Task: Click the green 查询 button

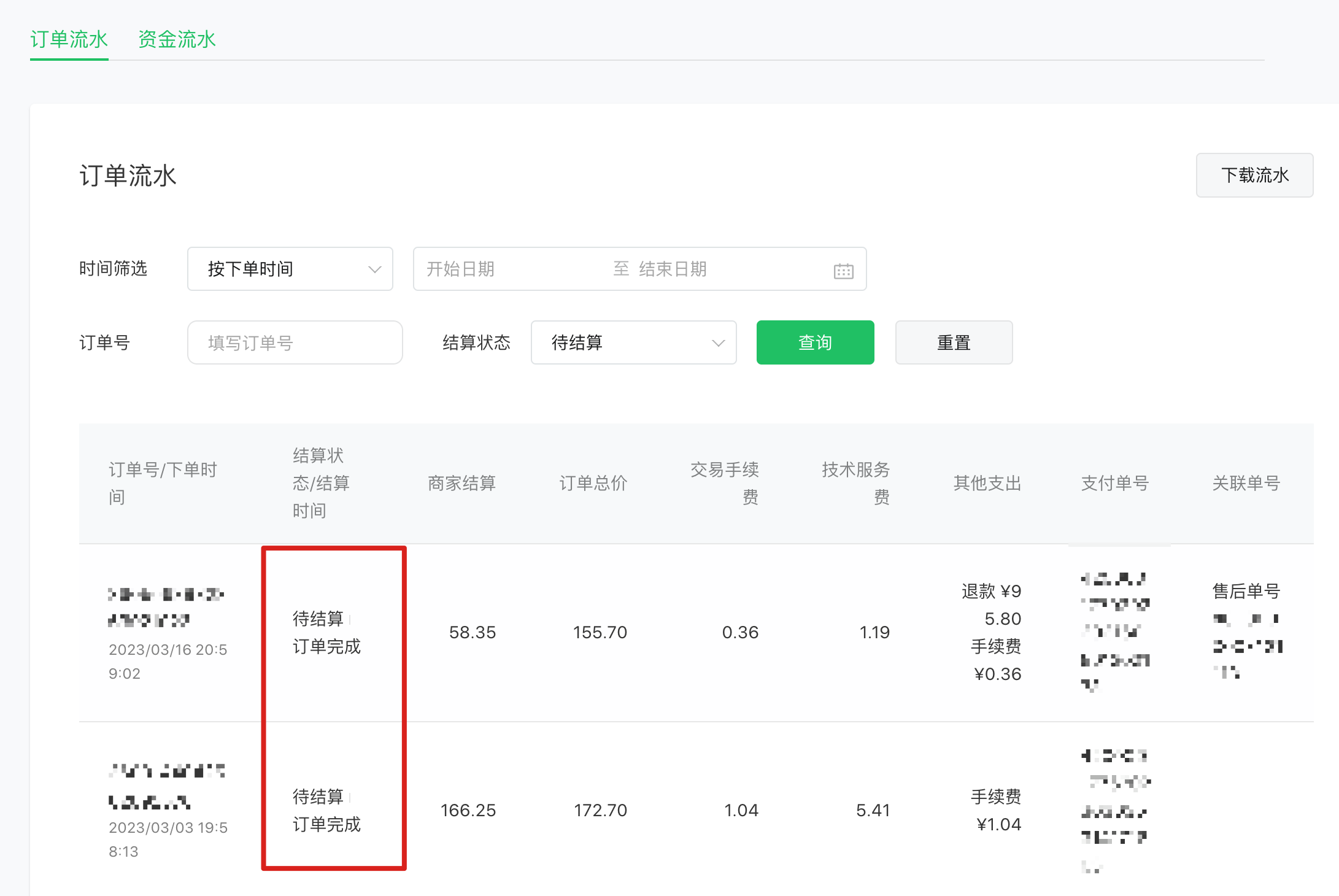Action: (815, 342)
